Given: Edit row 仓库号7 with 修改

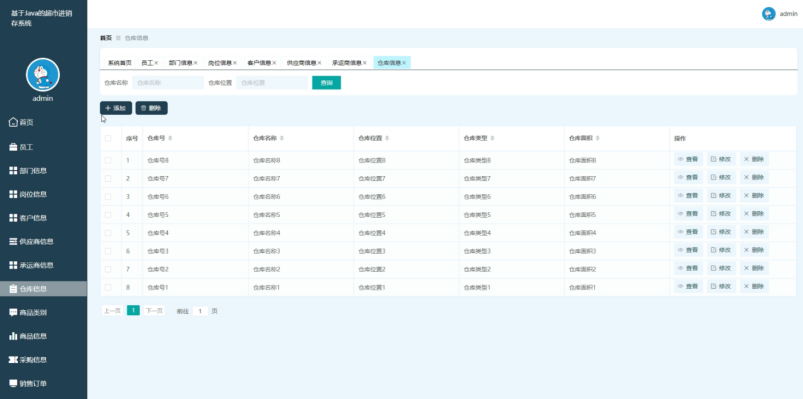Looking at the screenshot, I should pyautogui.click(x=722, y=177).
